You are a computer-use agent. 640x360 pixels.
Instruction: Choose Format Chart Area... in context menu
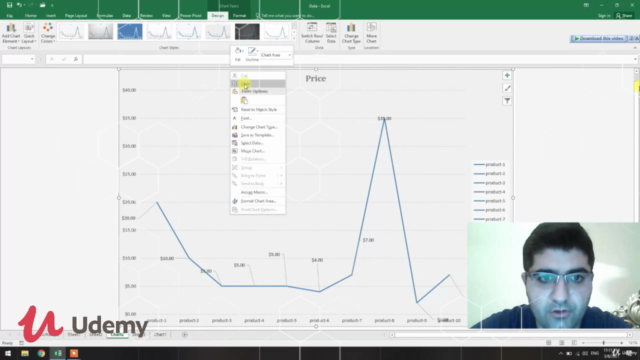tap(258, 201)
